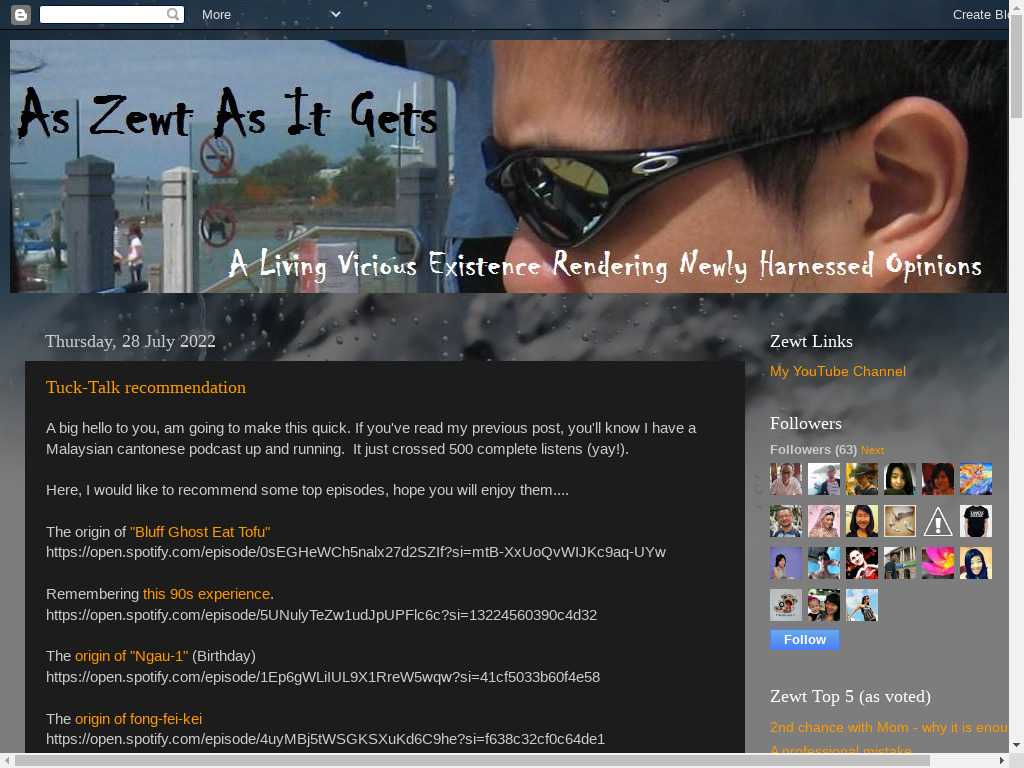Open the "this 90s experience" link
Image resolution: width=1024 pixels, height=768 pixels.
point(206,594)
